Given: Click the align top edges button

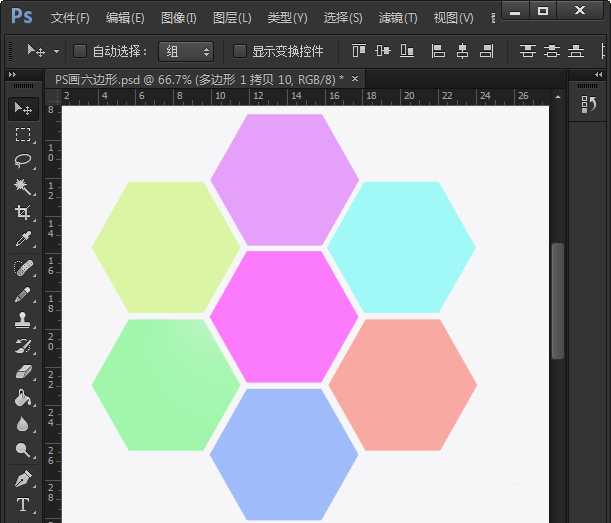Looking at the screenshot, I should (359, 51).
